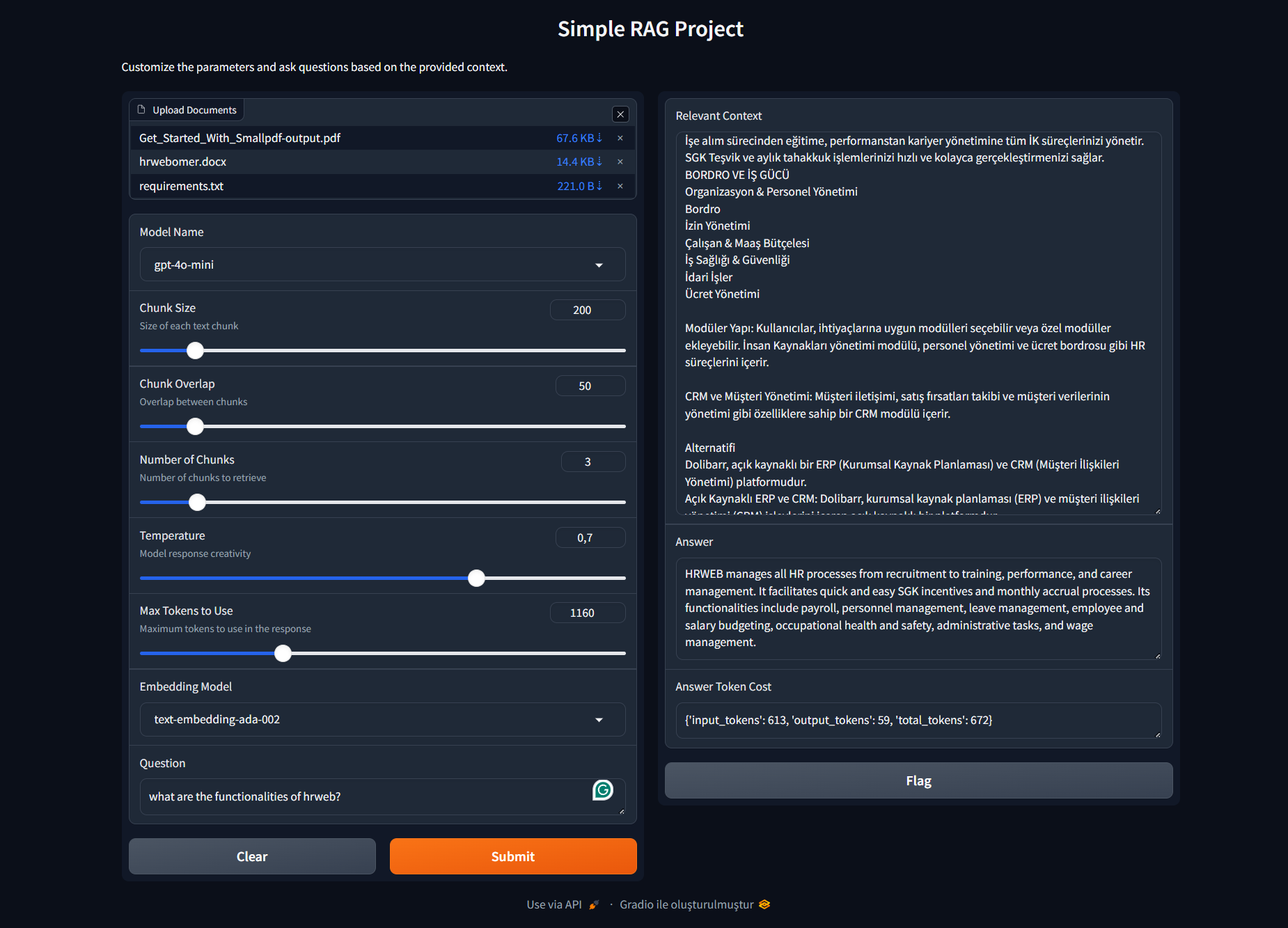Click the Answer Token Cost resize handle

(x=1157, y=734)
